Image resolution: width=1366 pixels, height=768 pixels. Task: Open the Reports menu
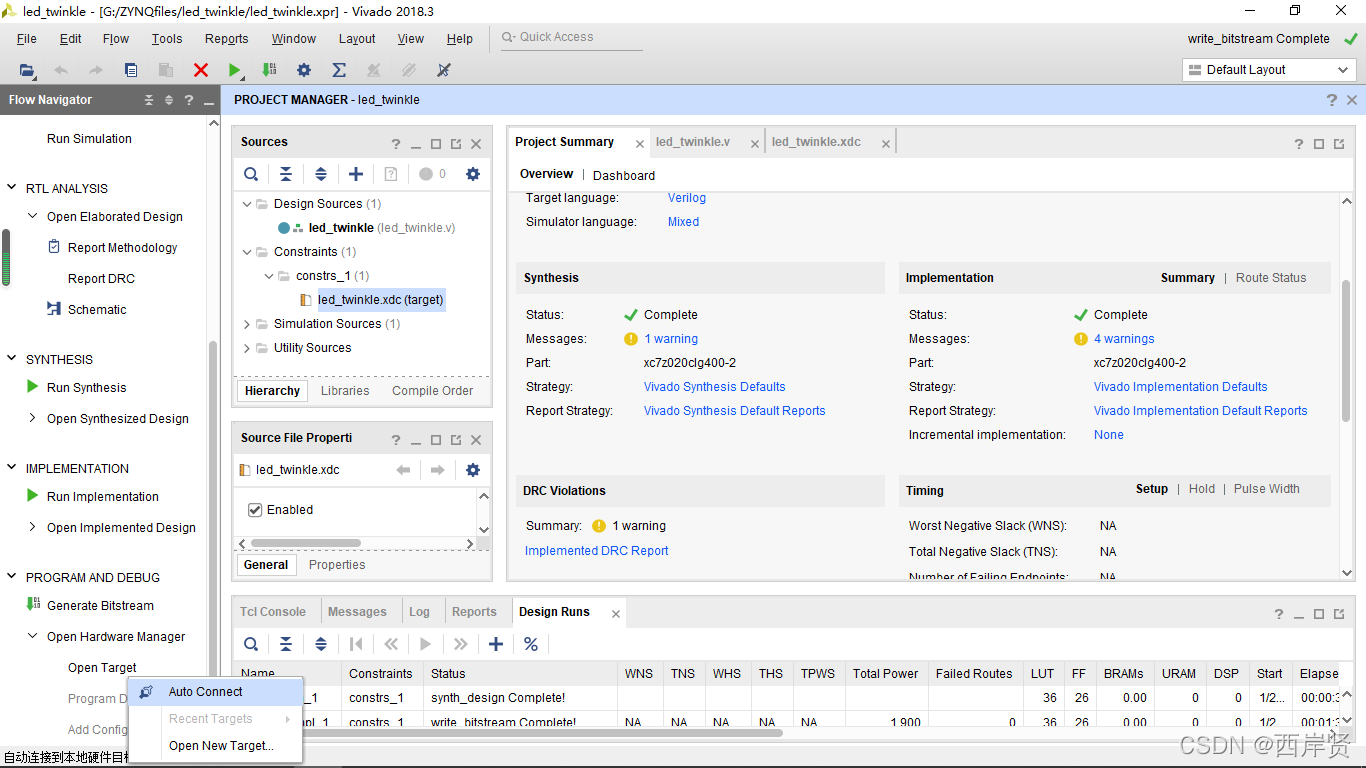point(227,39)
